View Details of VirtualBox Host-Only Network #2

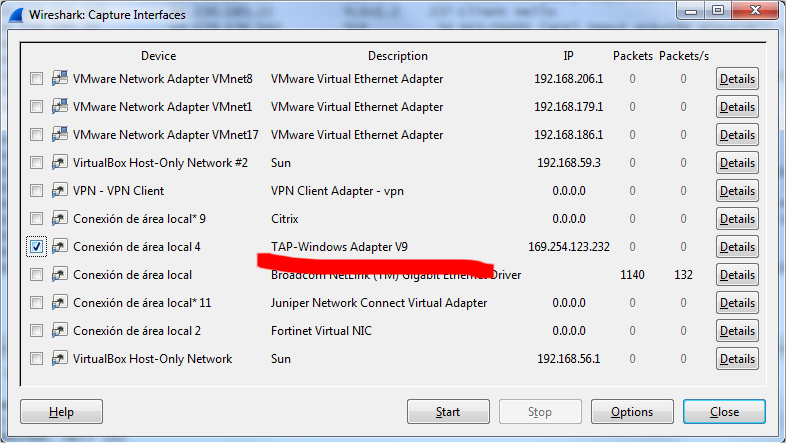737,163
